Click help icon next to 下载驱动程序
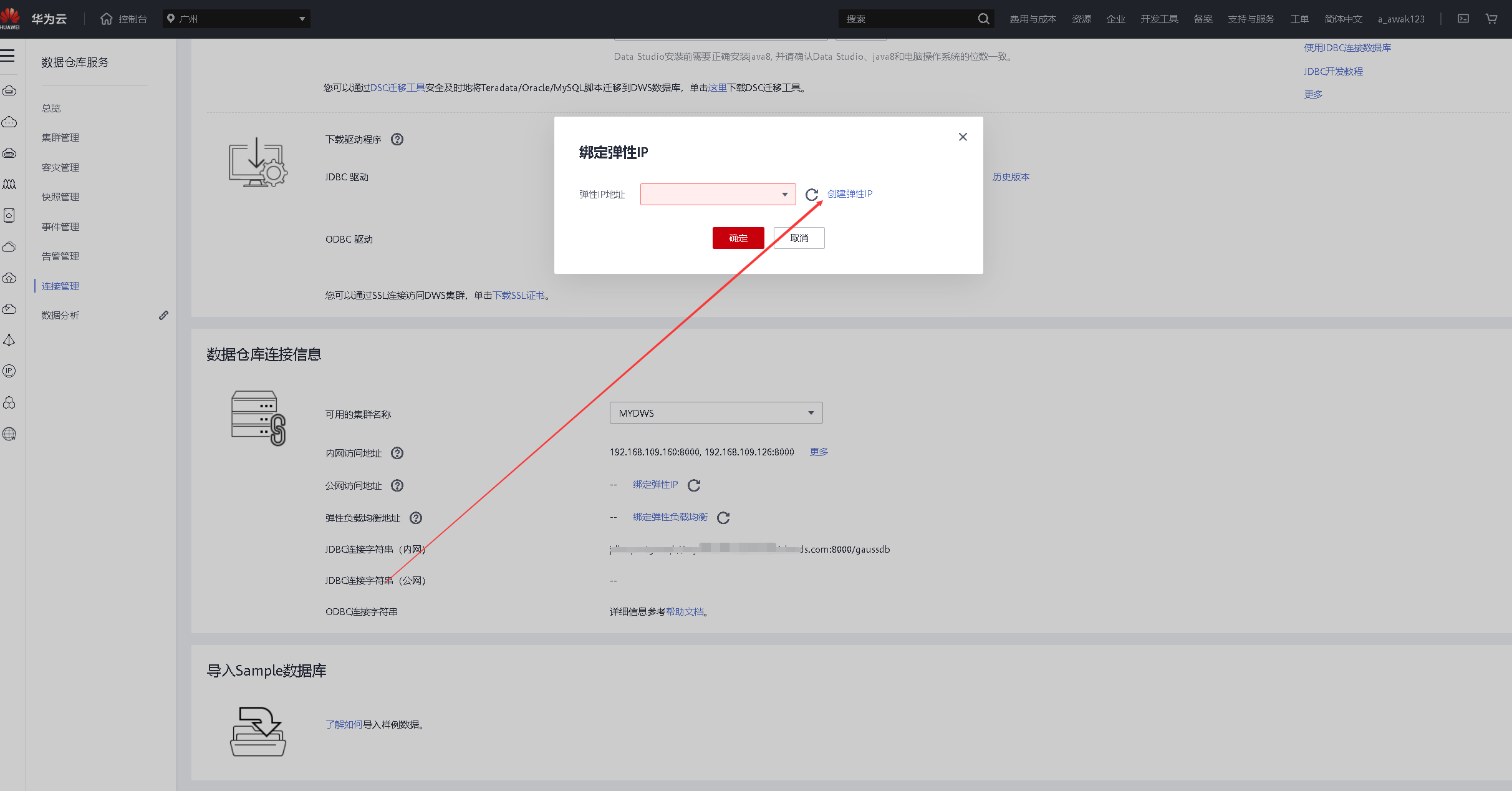1512x791 pixels. pyautogui.click(x=397, y=140)
